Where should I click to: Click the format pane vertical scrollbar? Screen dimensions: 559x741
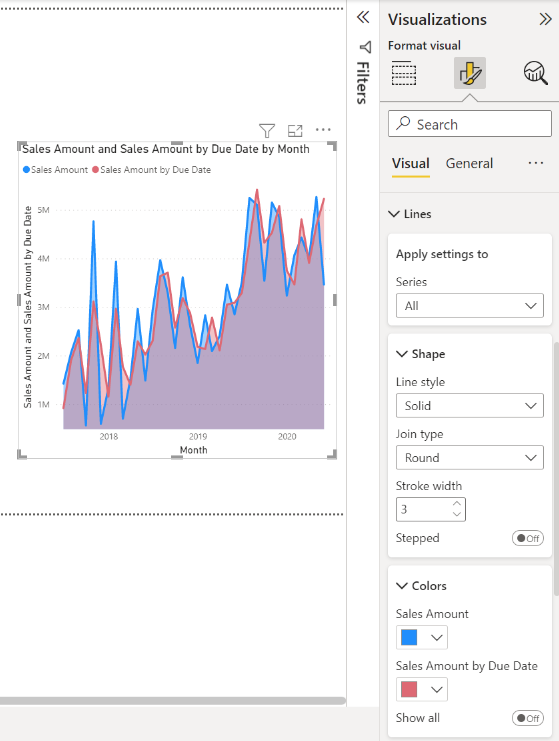pos(556,468)
